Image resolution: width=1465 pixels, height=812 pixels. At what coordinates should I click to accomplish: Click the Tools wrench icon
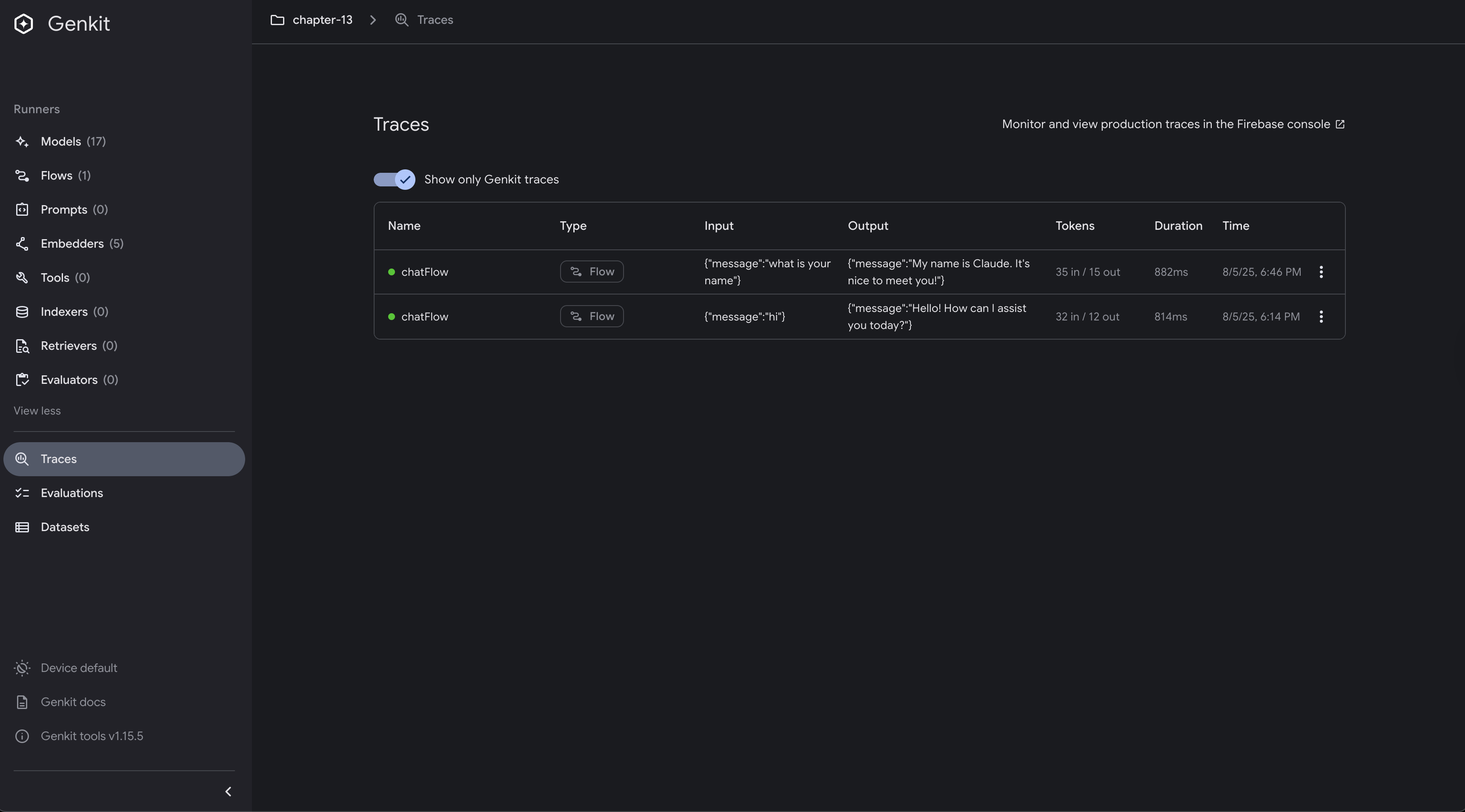tap(22, 278)
